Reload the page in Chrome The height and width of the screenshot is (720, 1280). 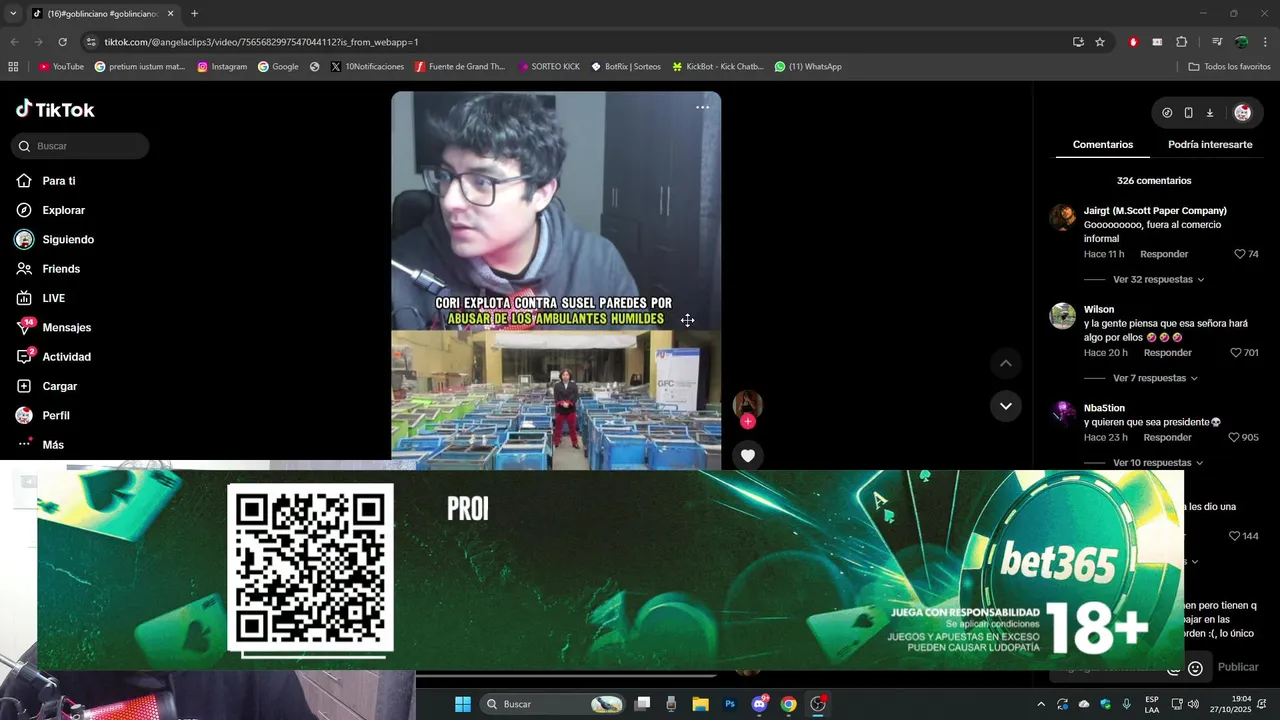click(62, 42)
